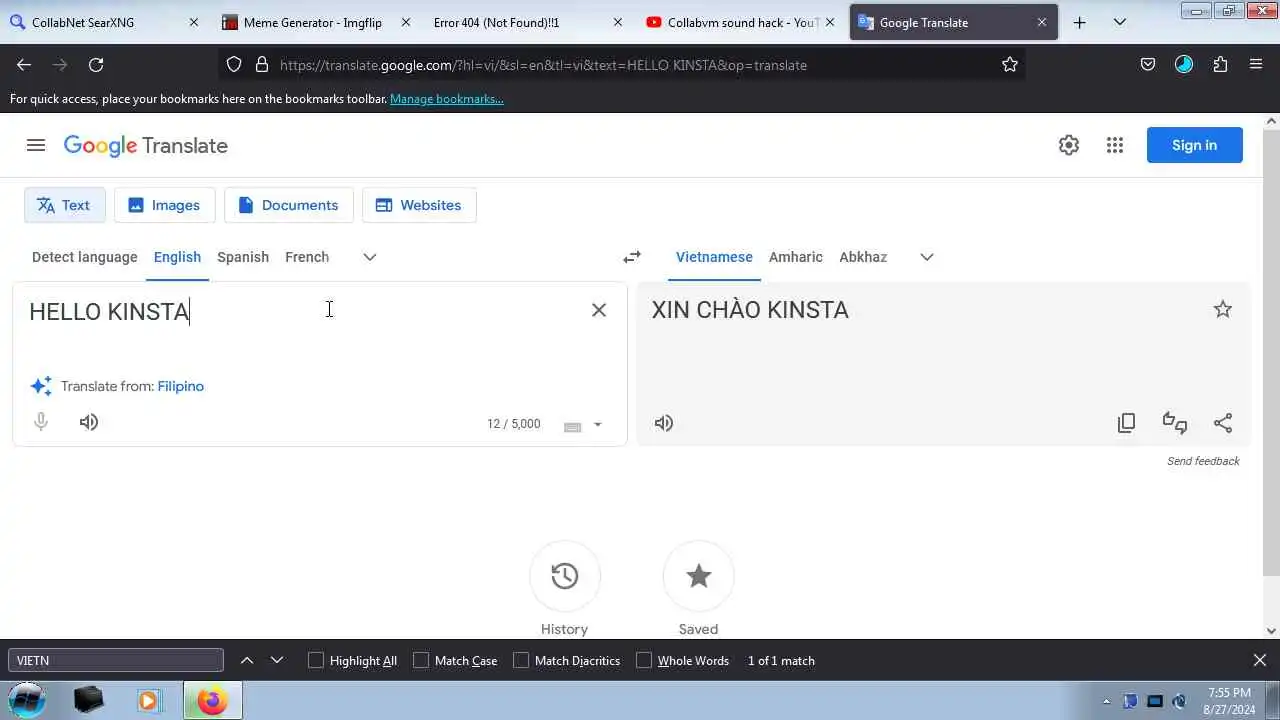1280x720 pixels.
Task: Expand more source languages chevron
Action: (370, 257)
